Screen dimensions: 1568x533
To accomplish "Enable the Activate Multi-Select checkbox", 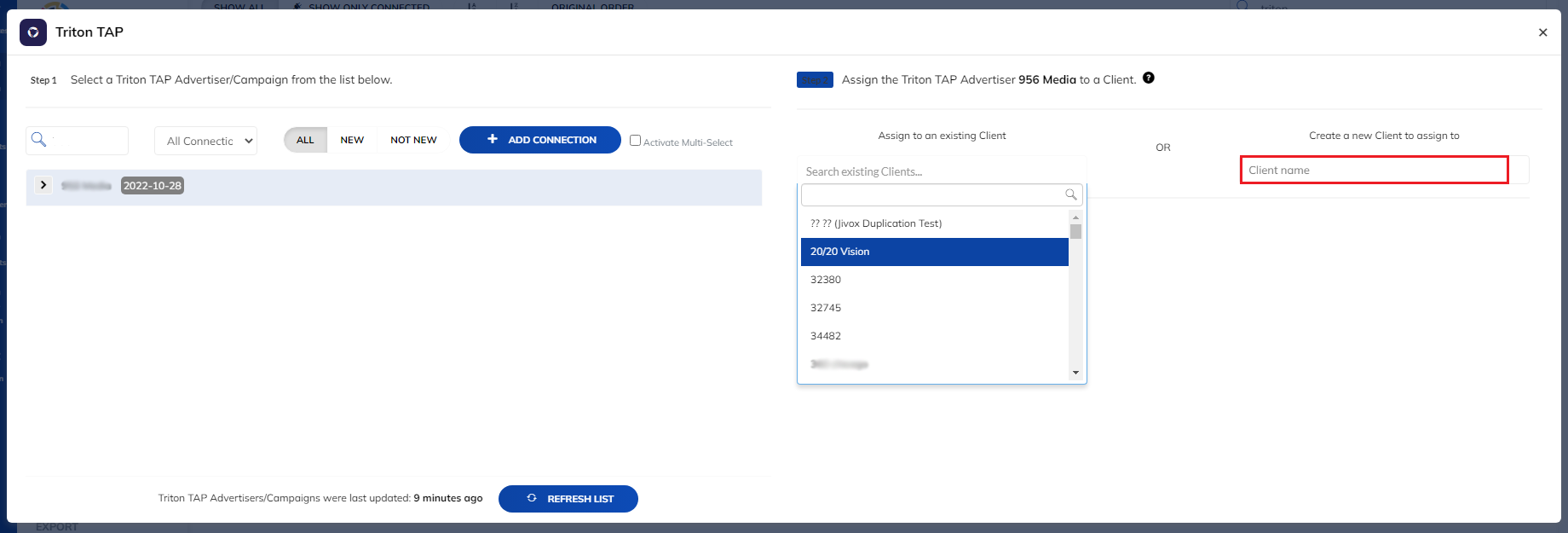I will (x=635, y=141).
